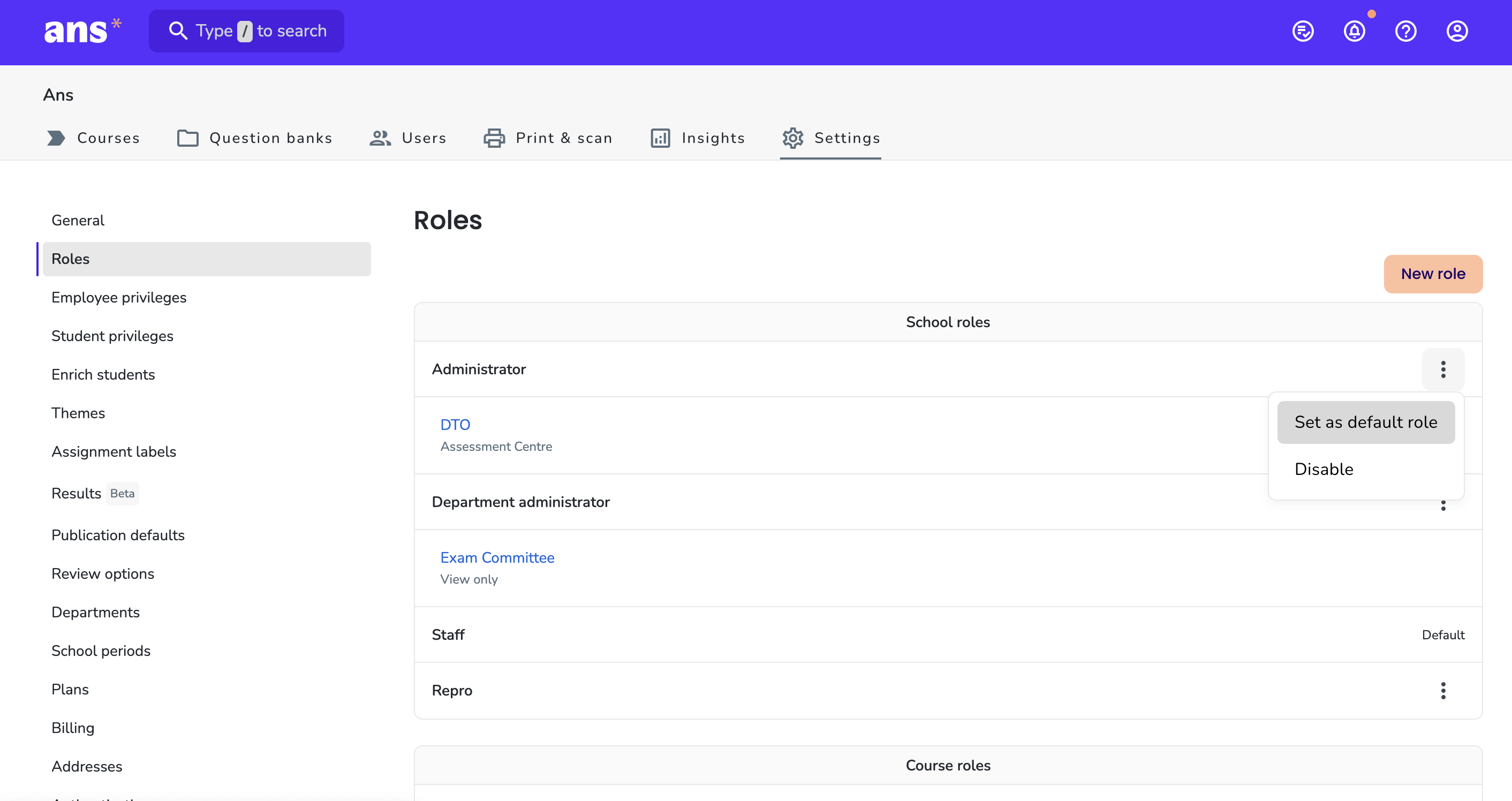Click the New role button

[1433, 274]
